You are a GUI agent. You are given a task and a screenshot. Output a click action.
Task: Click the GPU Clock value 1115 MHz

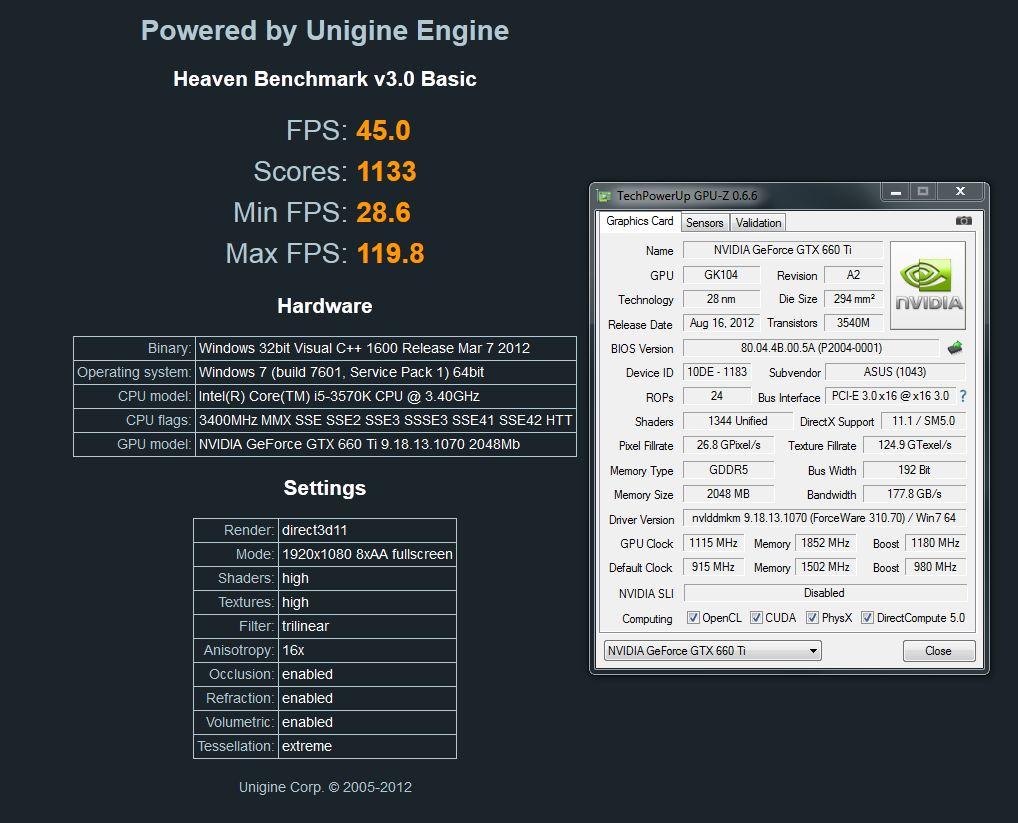click(x=713, y=543)
